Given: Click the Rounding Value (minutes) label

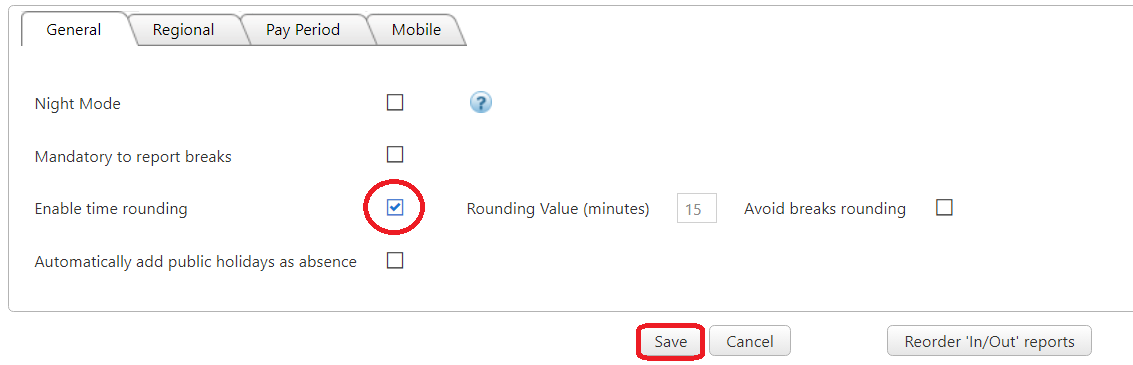Looking at the screenshot, I should [558, 209].
